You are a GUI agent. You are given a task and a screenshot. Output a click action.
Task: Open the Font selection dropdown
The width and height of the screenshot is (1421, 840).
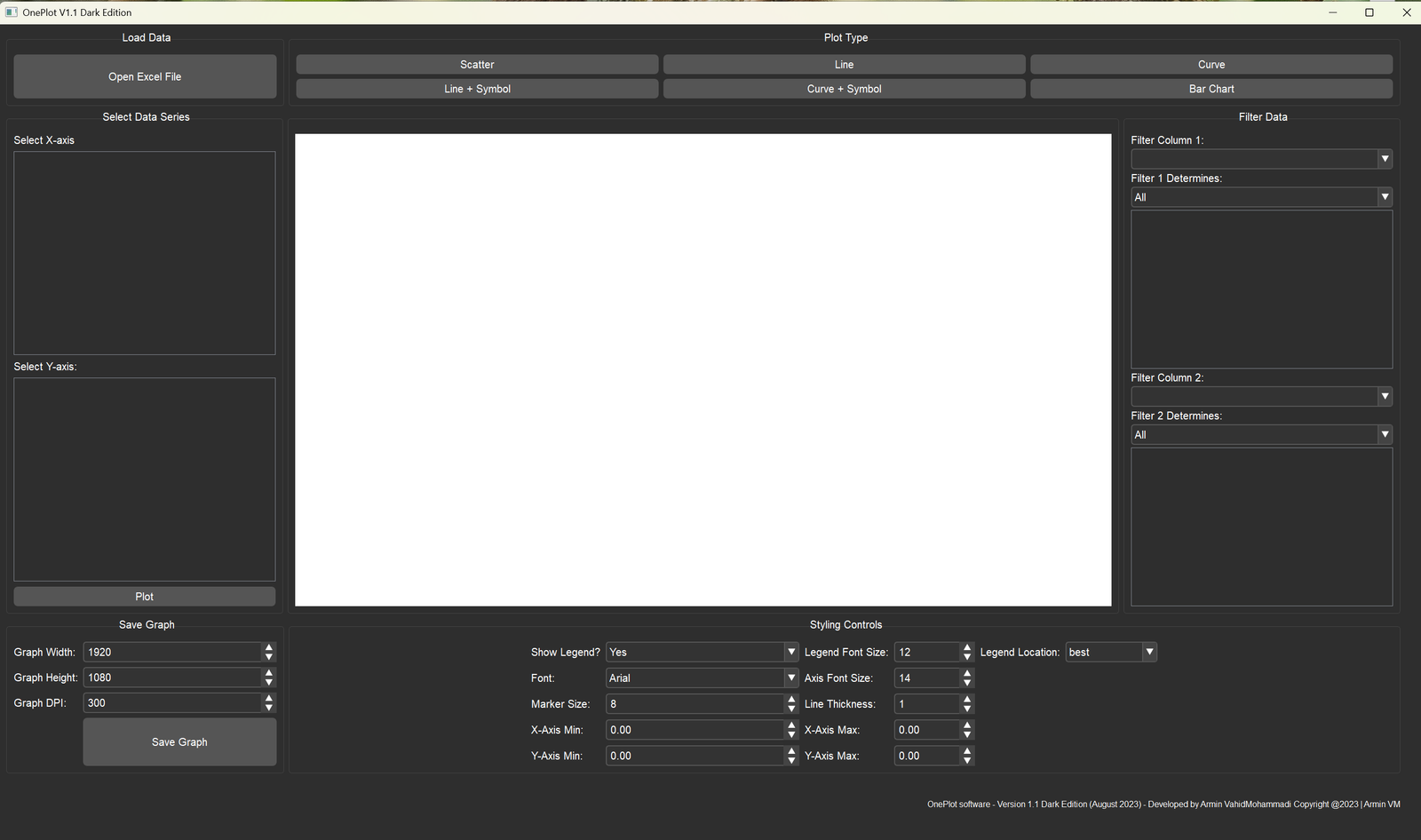[789, 678]
